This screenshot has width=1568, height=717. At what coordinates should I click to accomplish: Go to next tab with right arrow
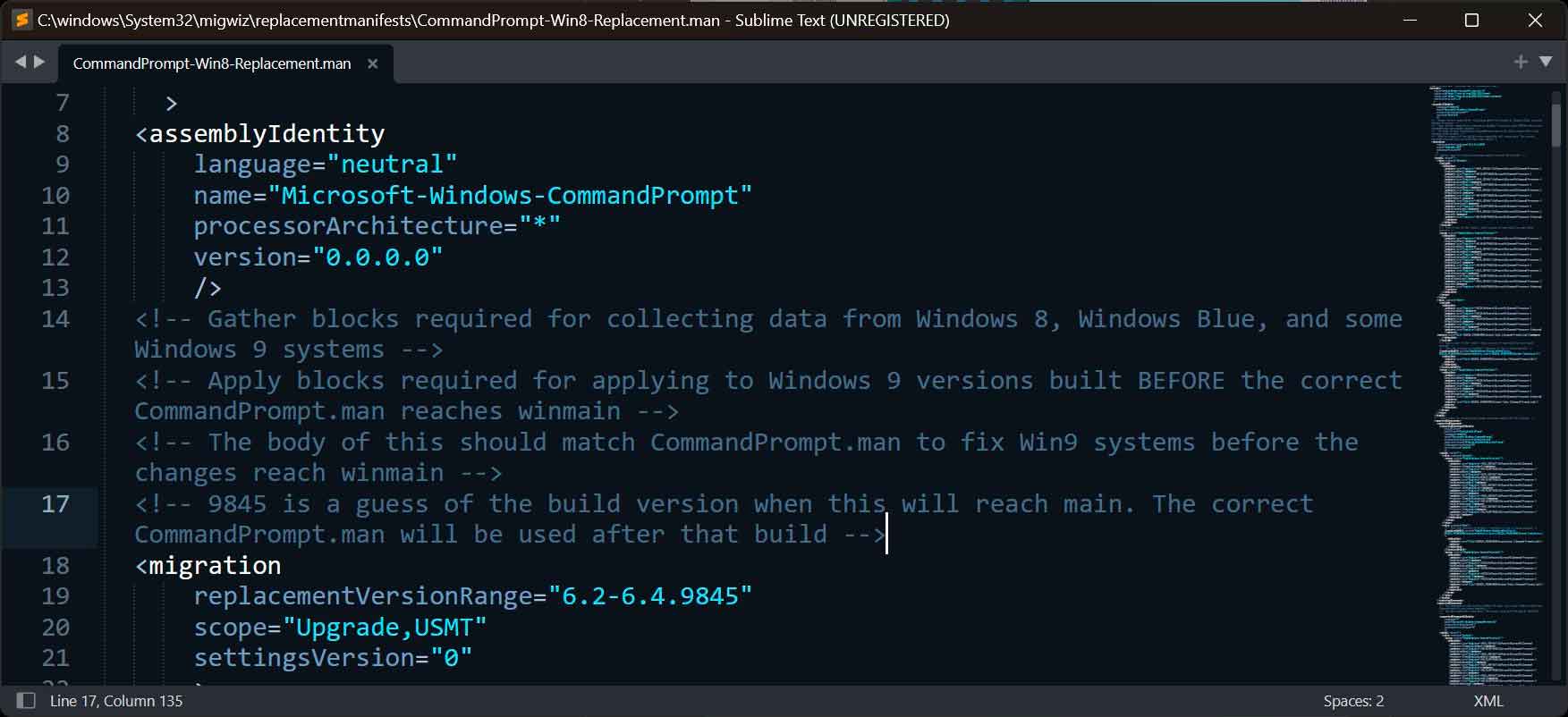[39, 62]
